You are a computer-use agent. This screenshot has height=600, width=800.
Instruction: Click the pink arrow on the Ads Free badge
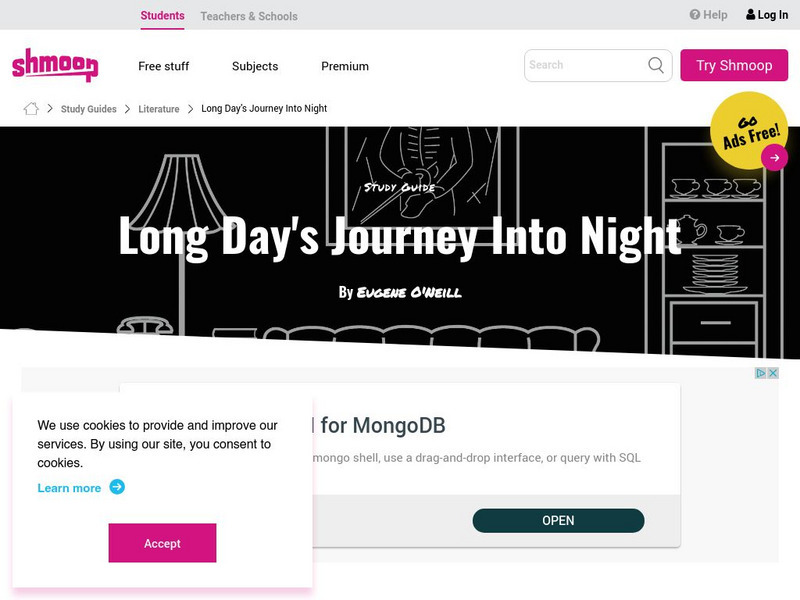[x=773, y=157]
